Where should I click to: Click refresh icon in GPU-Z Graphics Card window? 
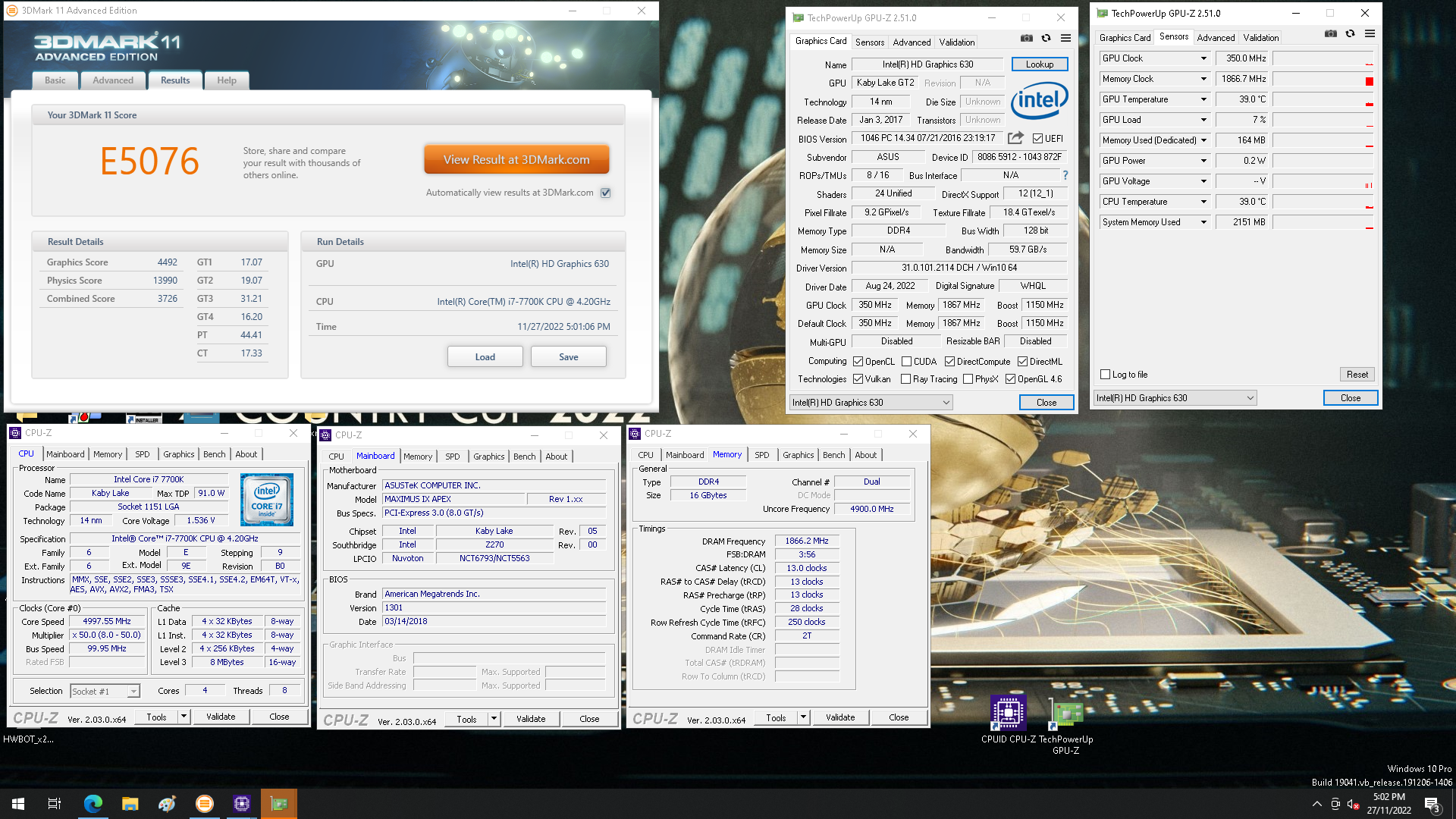tap(1046, 39)
